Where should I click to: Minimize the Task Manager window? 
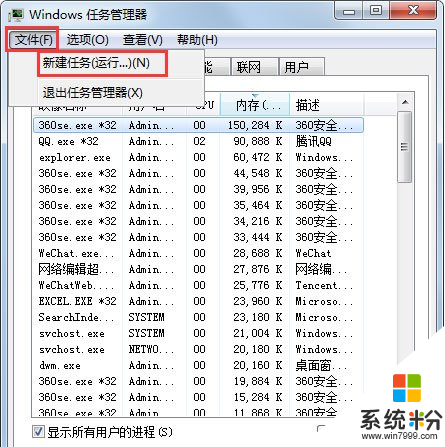point(349,11)
